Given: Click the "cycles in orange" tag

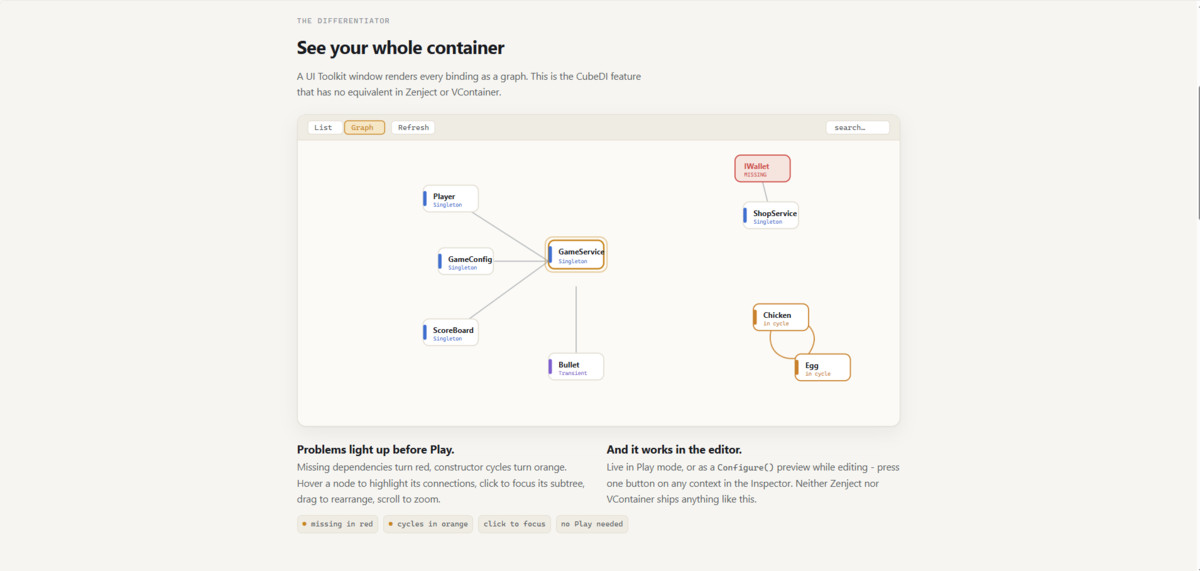Looking at the screenshot, I should click(428, 524).
